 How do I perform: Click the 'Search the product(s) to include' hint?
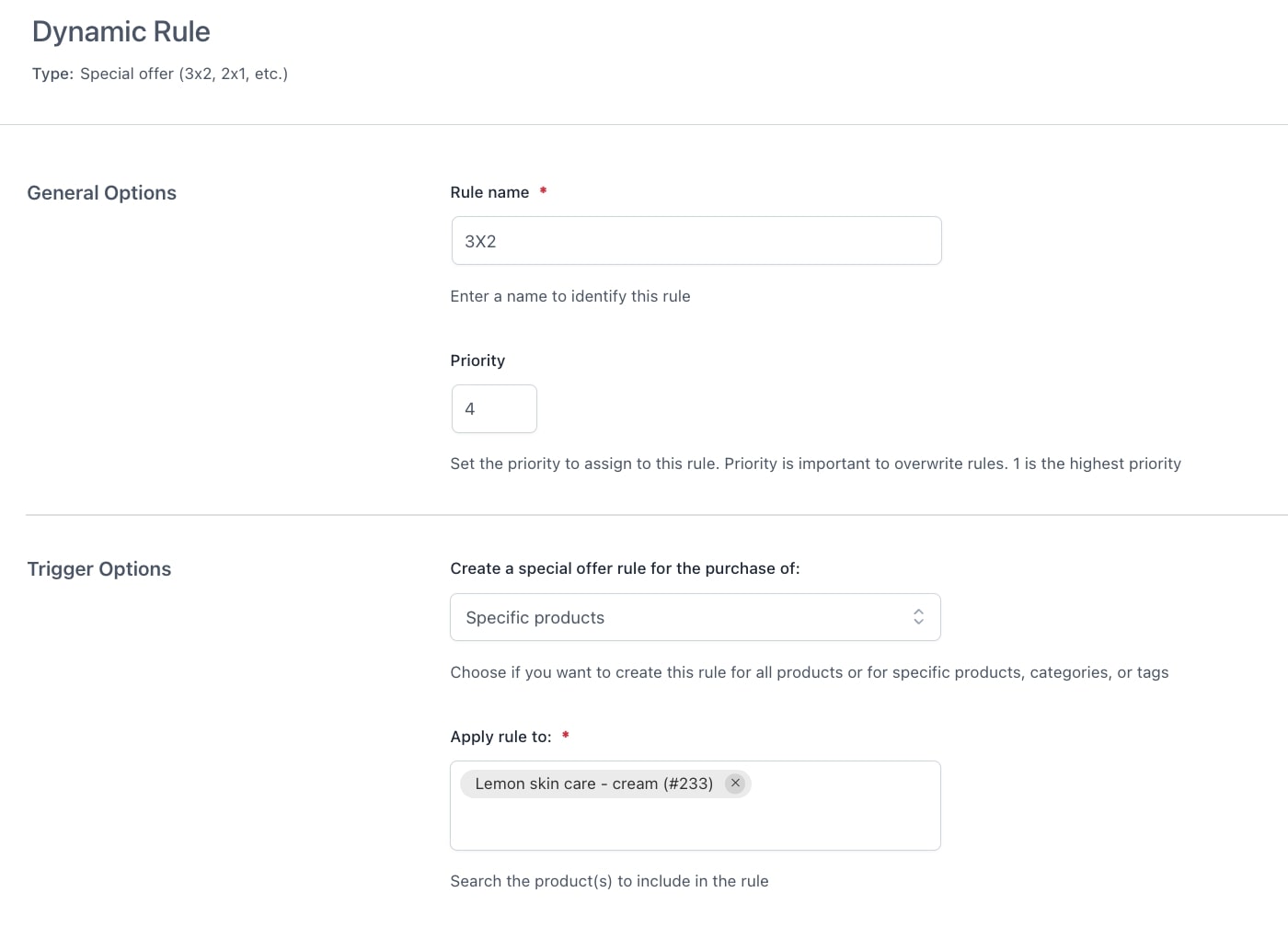[609, 881]
